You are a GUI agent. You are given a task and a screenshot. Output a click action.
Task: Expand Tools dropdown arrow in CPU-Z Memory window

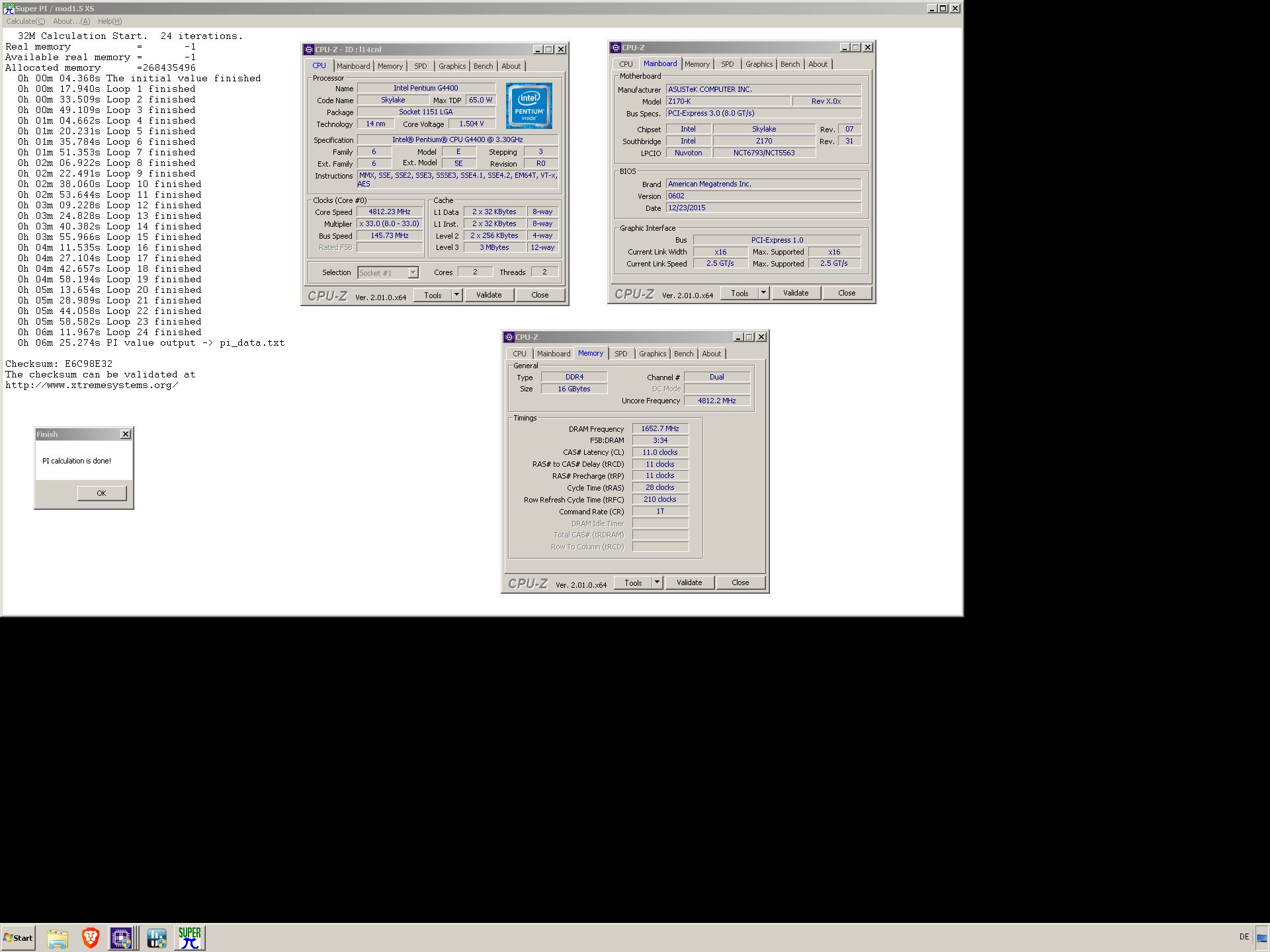tap(657, 582)
